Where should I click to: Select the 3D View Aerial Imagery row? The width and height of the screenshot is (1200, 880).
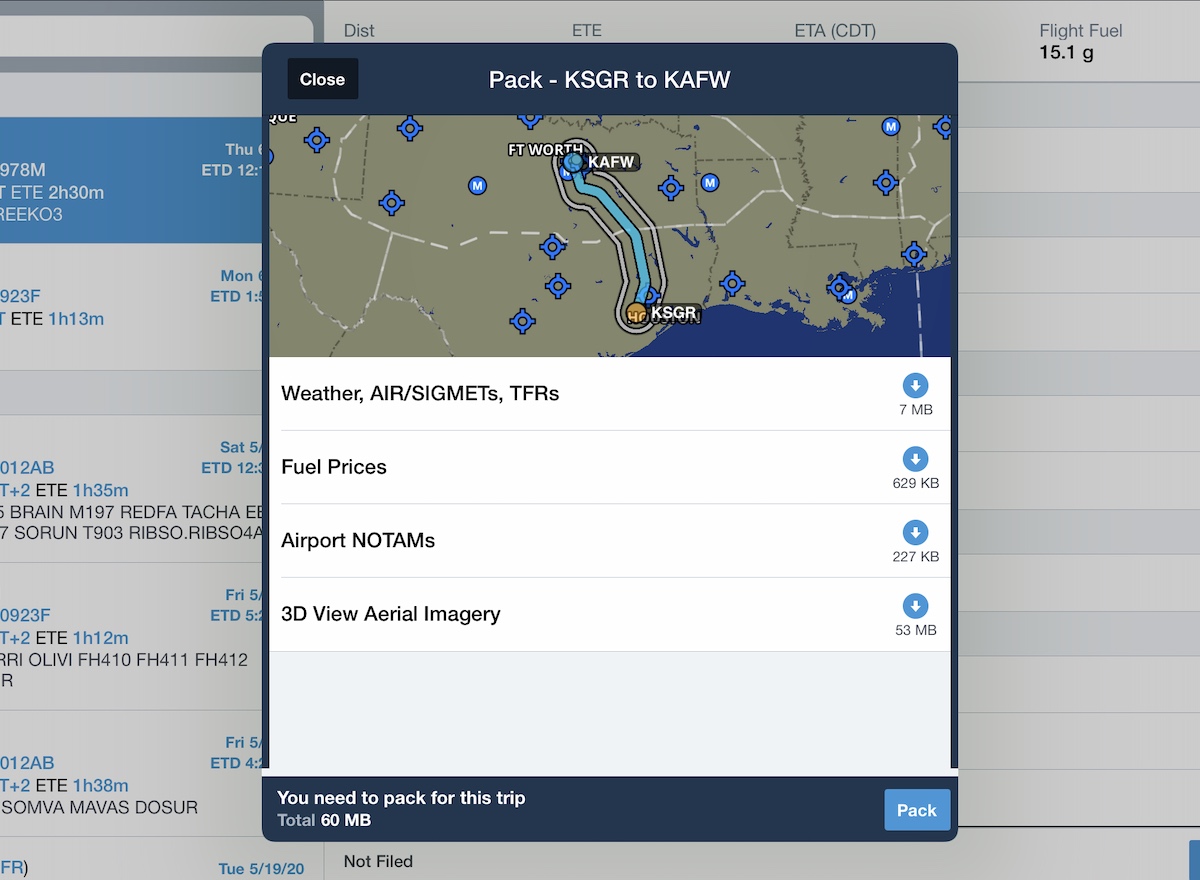click(x=391, y=614)
